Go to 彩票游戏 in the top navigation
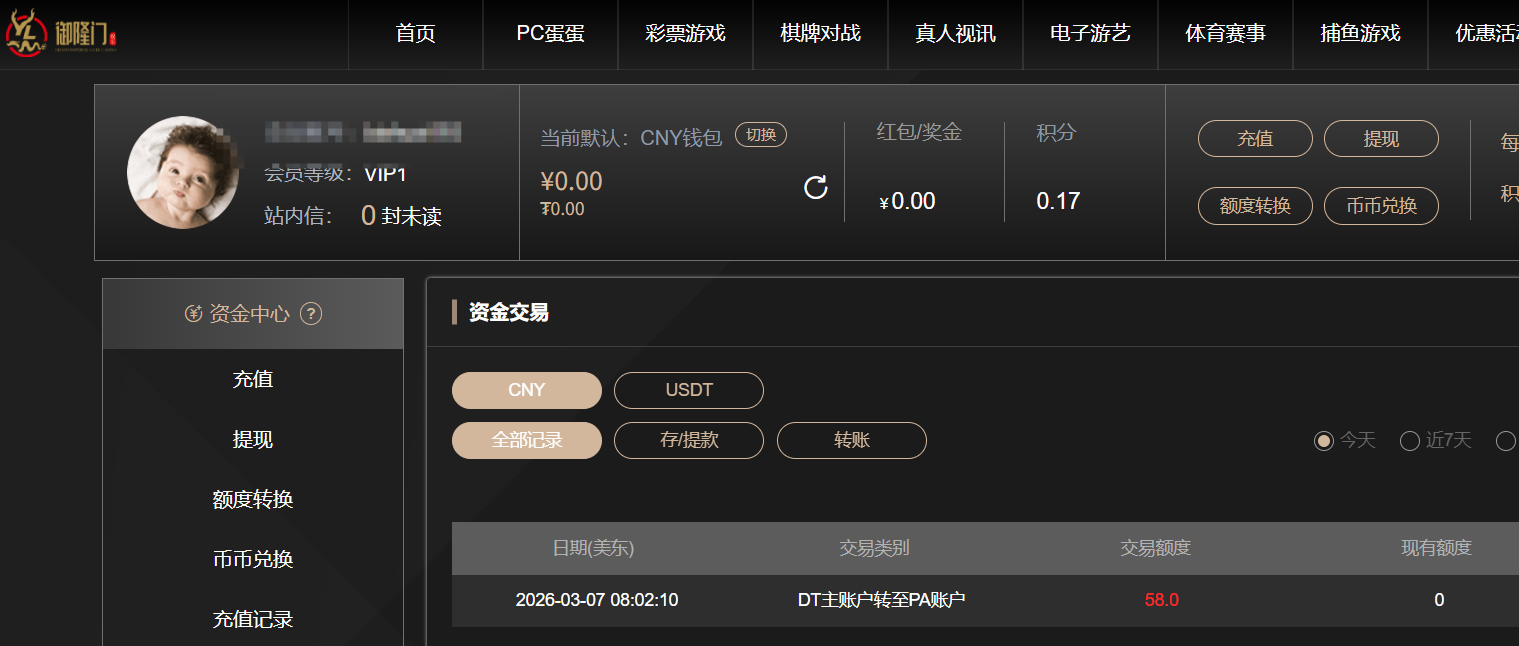This screenshot has width=1519, height=646. [x=685, y=33]
